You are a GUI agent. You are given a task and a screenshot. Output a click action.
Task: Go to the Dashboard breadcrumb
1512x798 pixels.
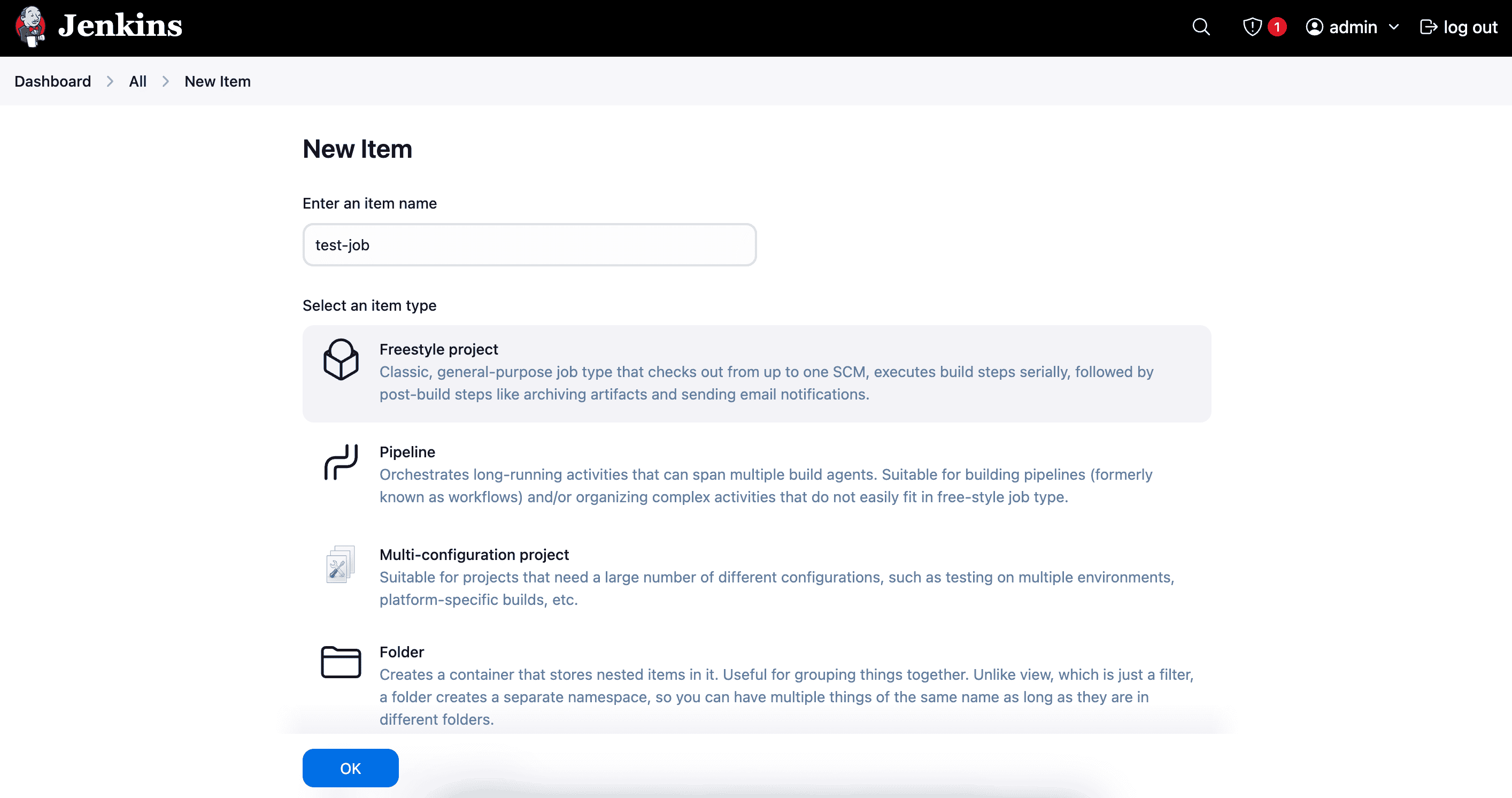53,82
